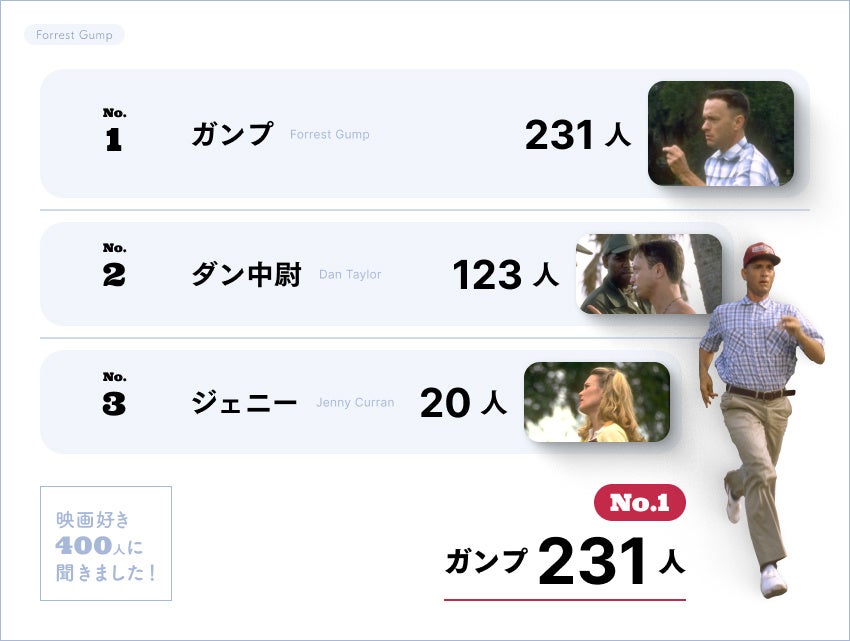850x641 pixels.
Task: Click the red No.1 badge
Action: pyautogui.click(x=640, y=503)
